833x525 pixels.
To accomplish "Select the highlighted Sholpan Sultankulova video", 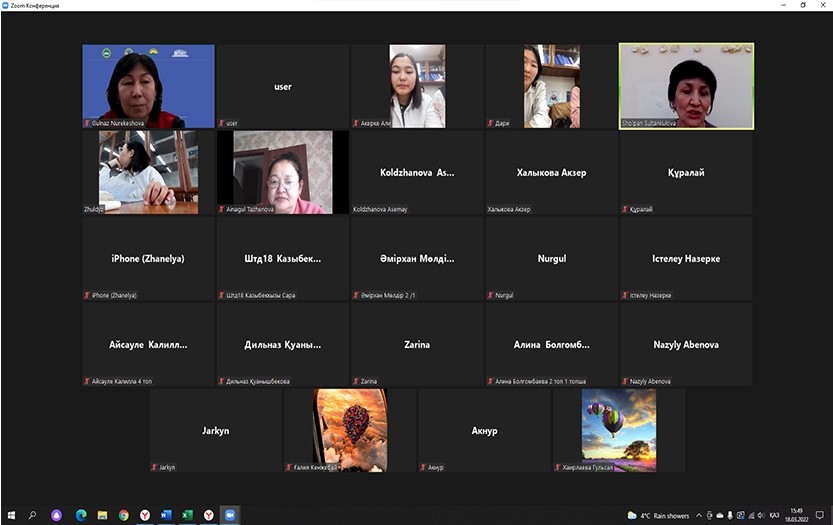I will [x=686, y=85].
